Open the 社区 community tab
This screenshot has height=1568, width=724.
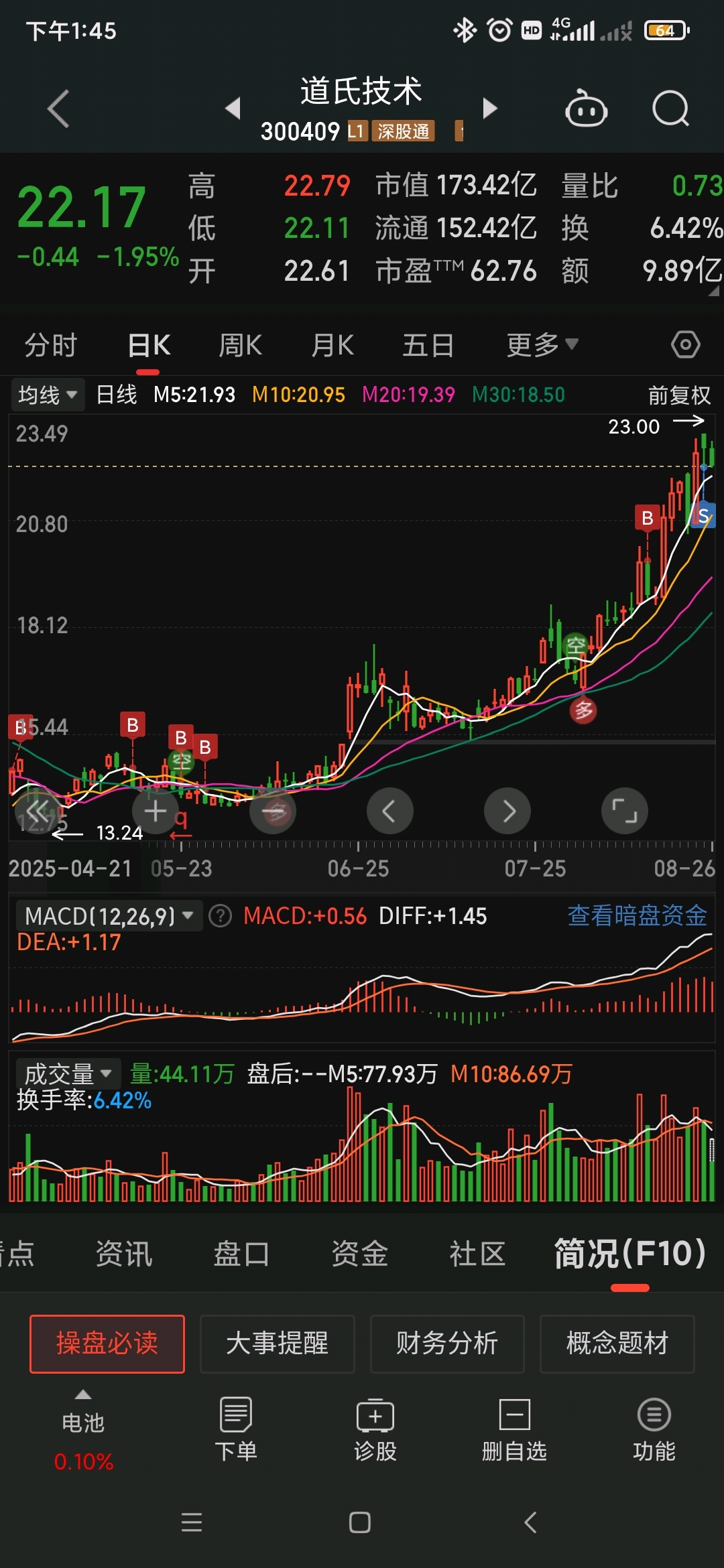[x=477, y=1254]
